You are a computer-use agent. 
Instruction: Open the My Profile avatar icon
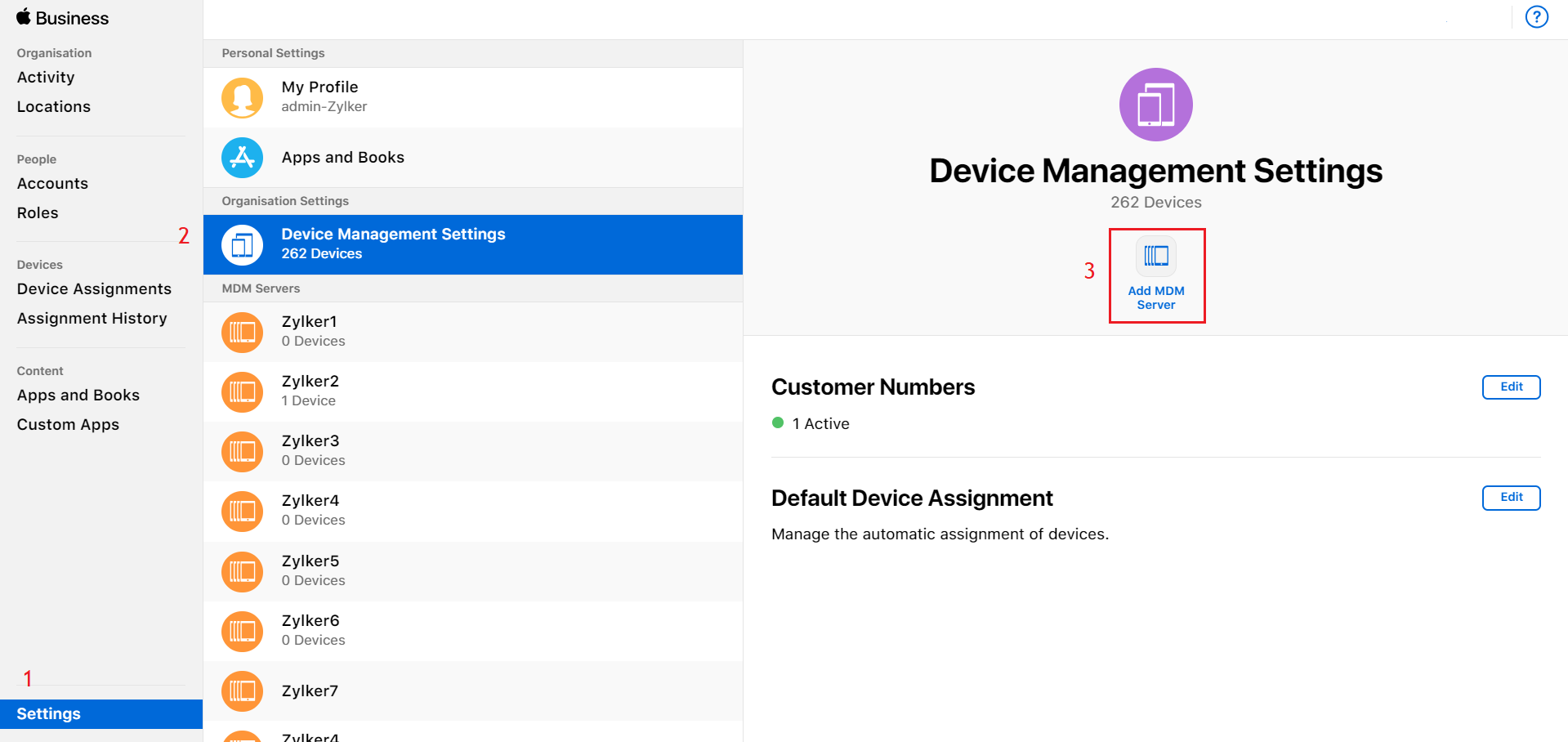click(x=242, y=97)
